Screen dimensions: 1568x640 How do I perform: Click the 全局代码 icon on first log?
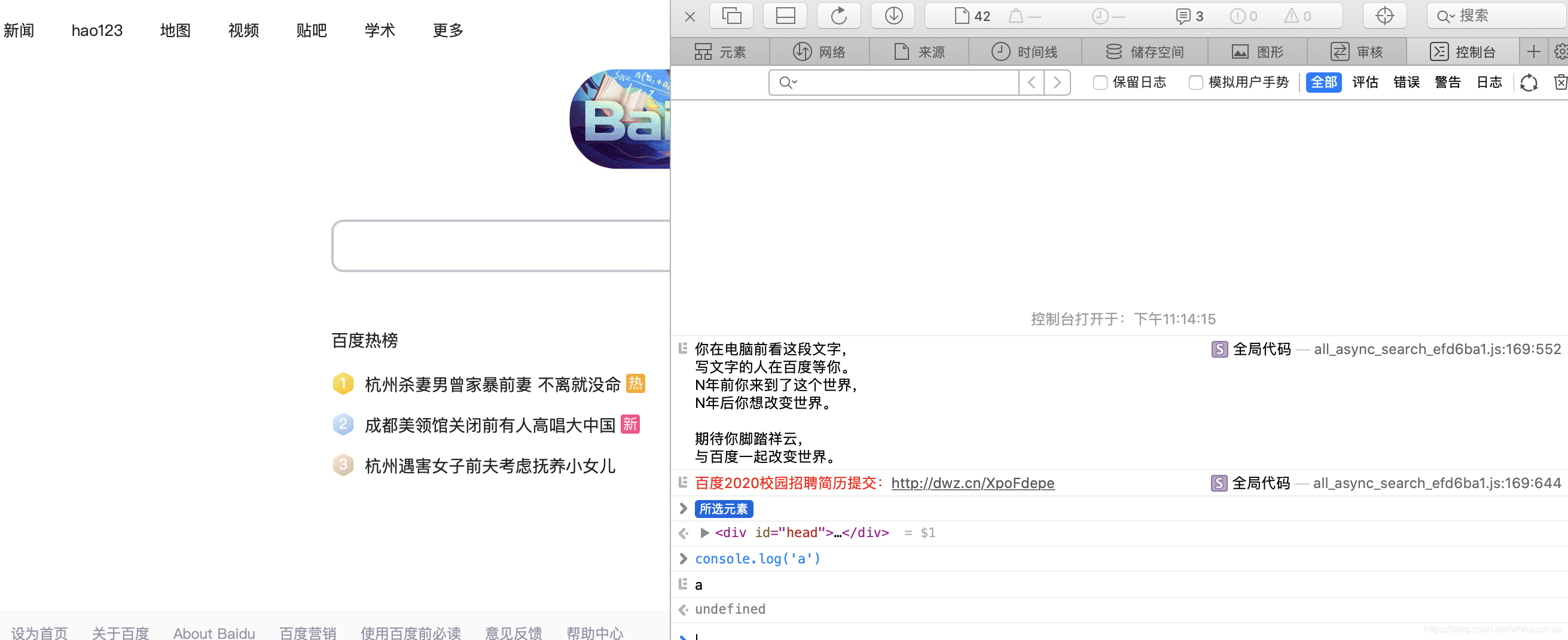click(1219, 349)
